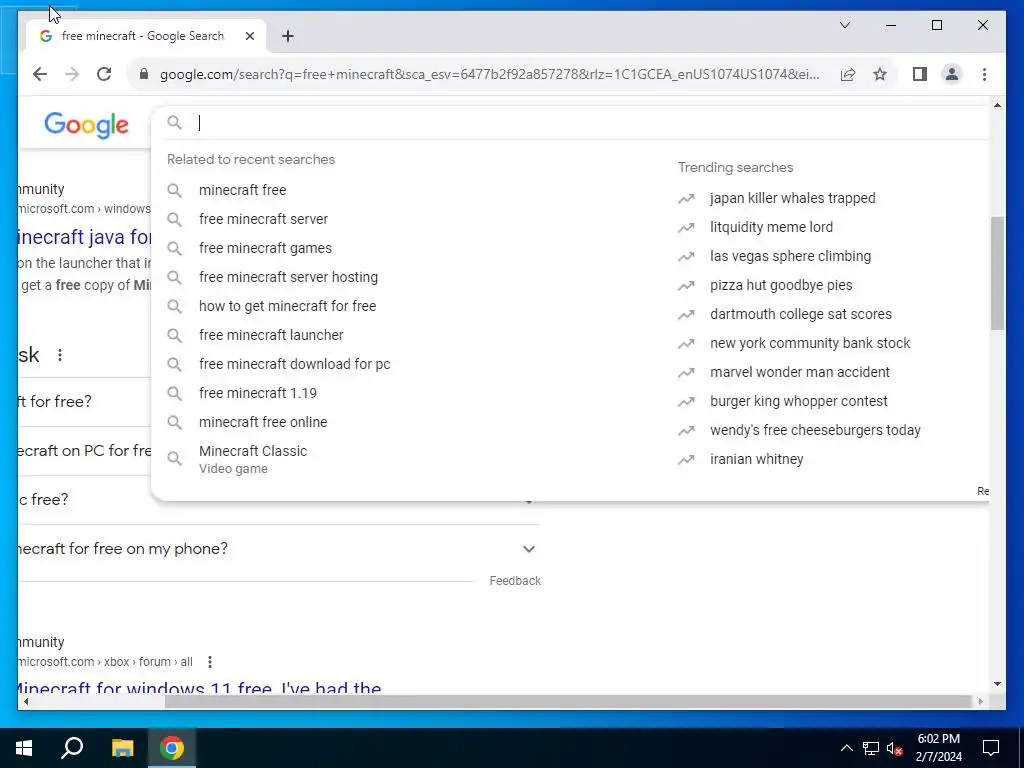
Task: Click the horizontal scrollbar thumb
Action: click(x=568, y=701)
